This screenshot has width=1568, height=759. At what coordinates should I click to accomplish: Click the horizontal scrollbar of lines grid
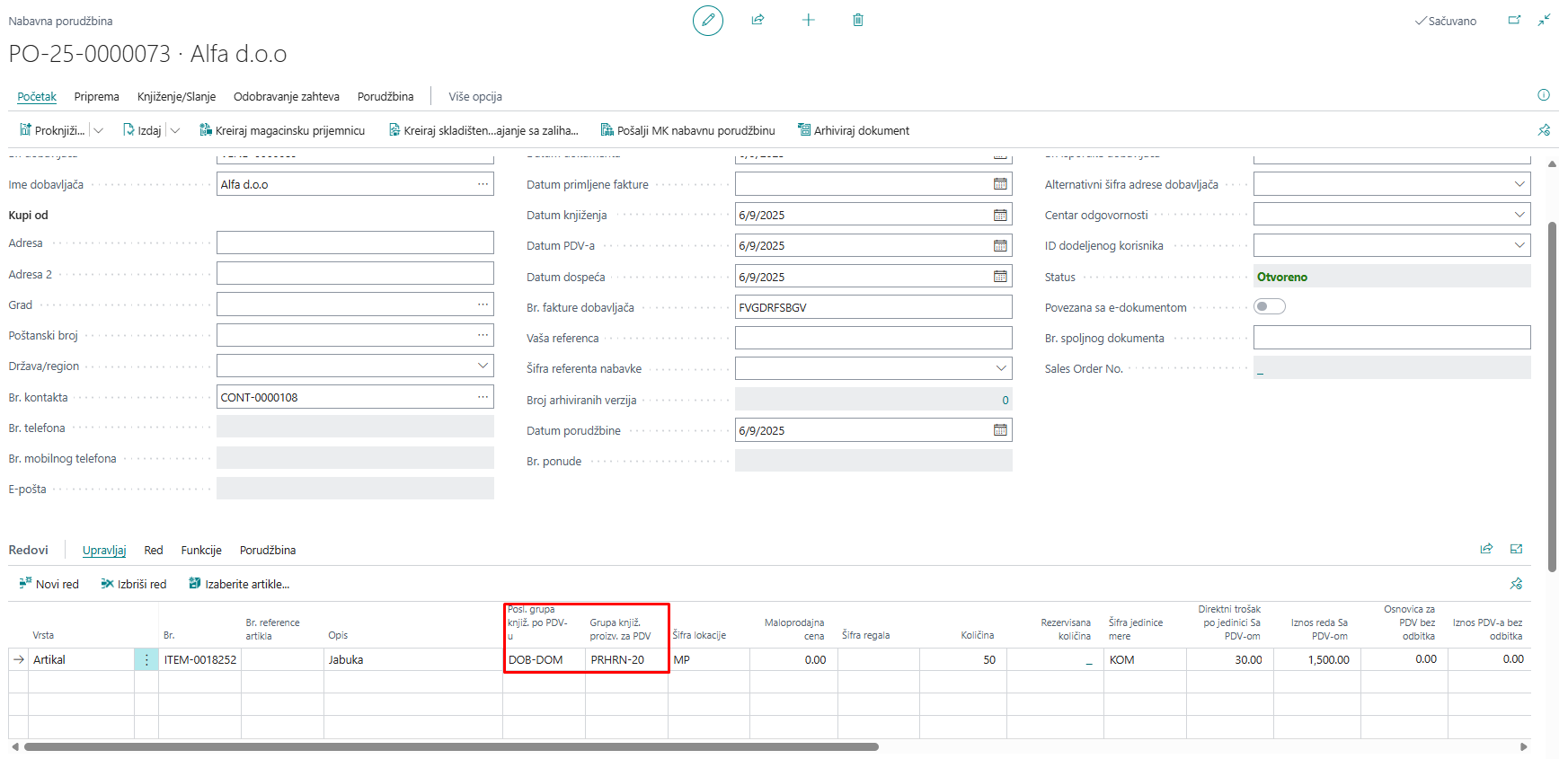[449, 746]
